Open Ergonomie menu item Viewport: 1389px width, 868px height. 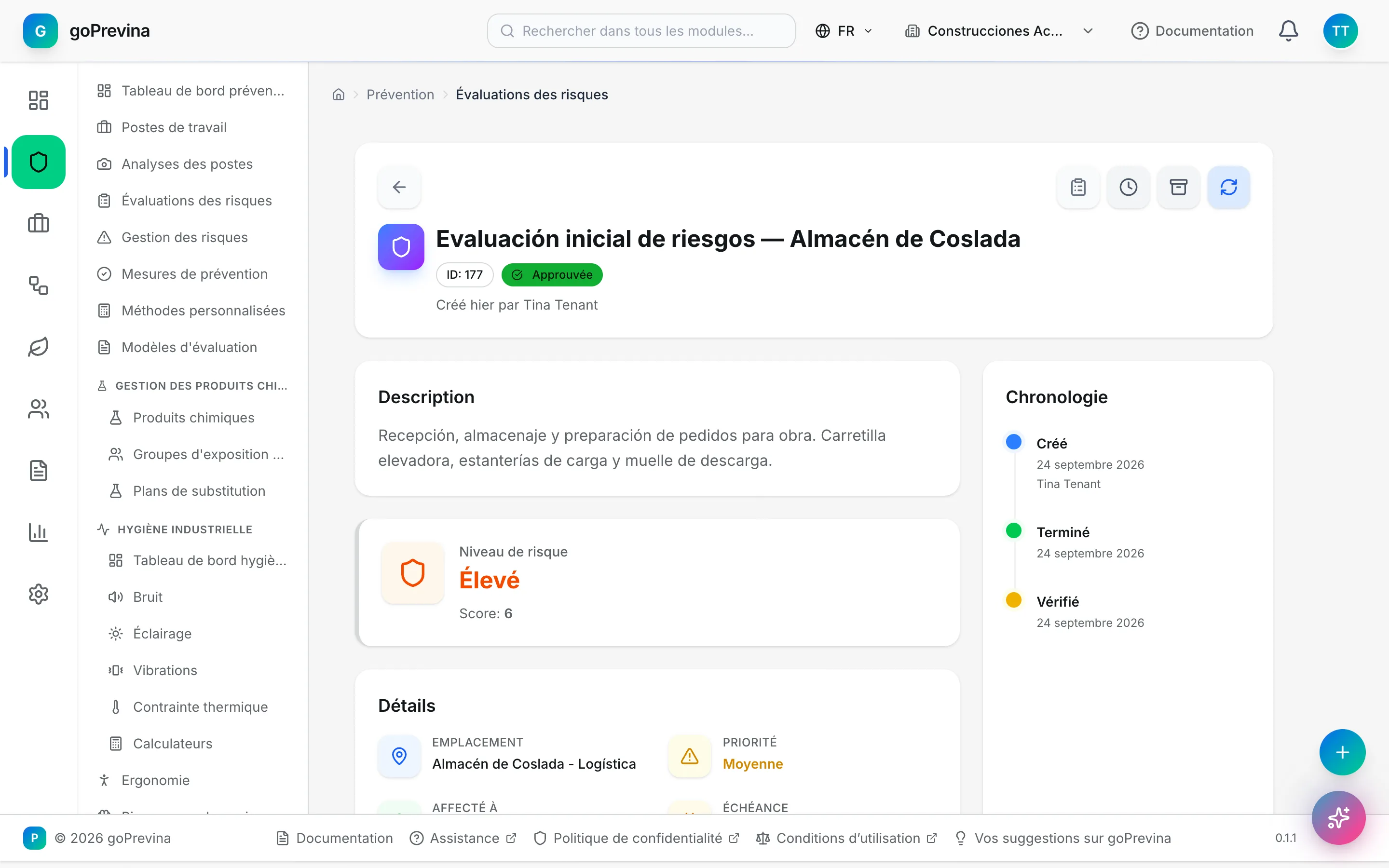pos(193,781)
